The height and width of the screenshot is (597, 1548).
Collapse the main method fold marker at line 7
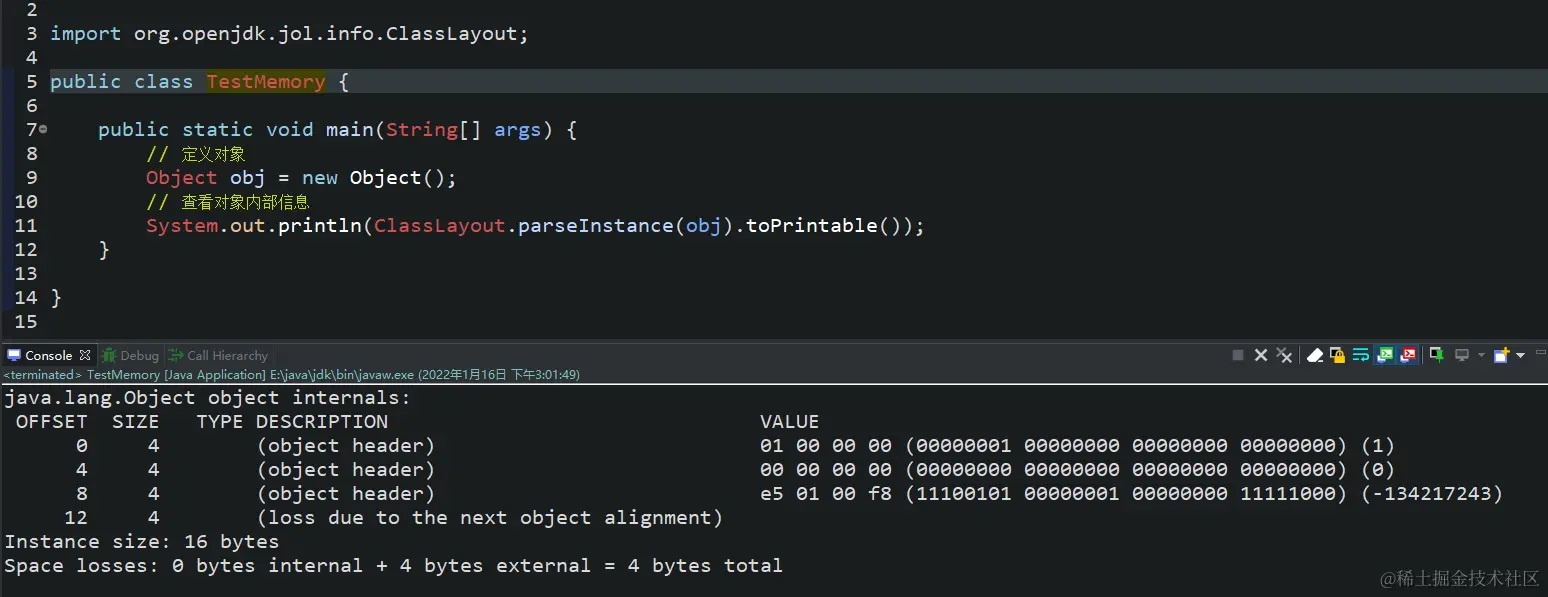click(43, 129)
